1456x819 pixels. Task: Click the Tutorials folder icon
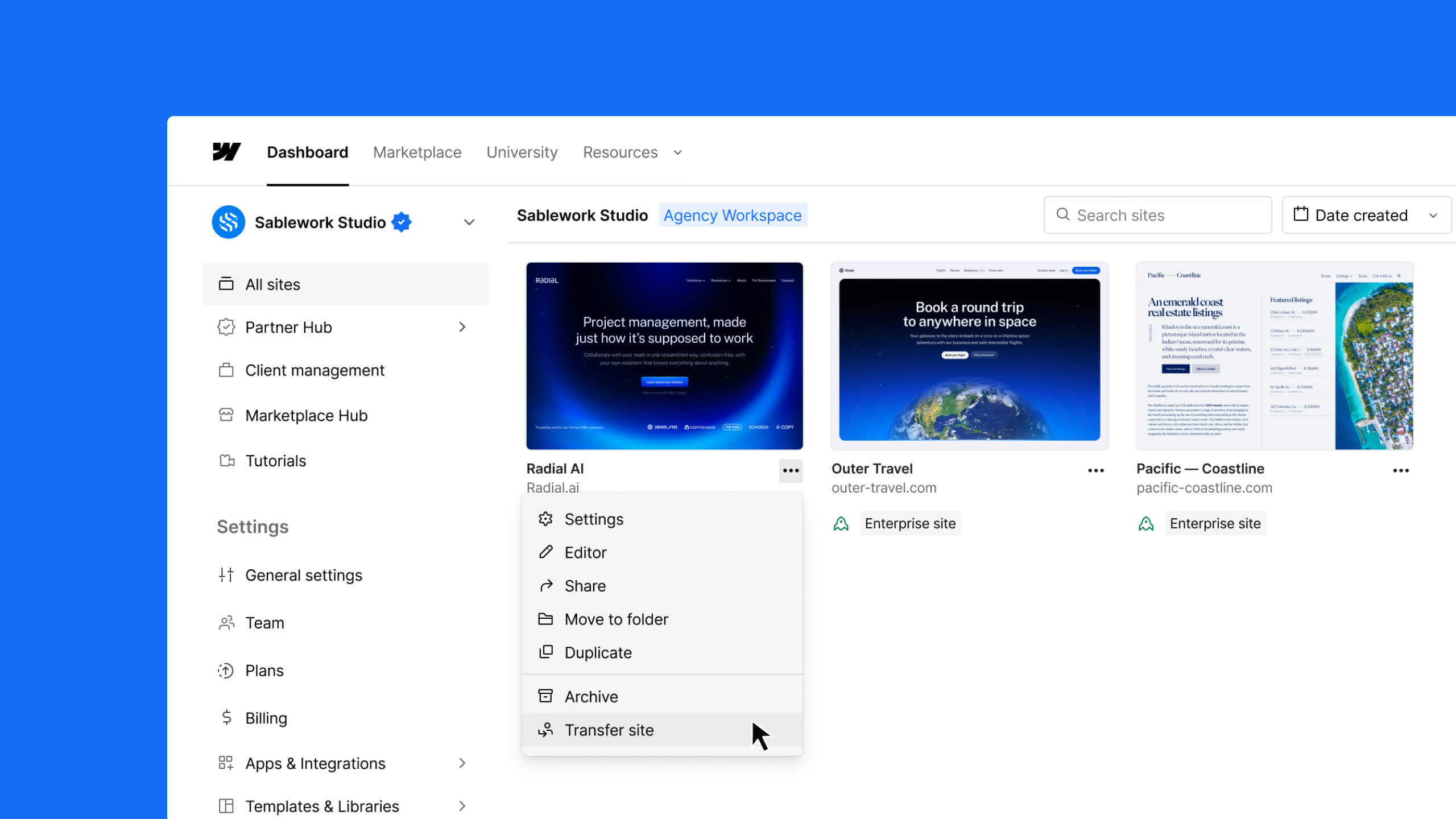click(x=227, y=461)
